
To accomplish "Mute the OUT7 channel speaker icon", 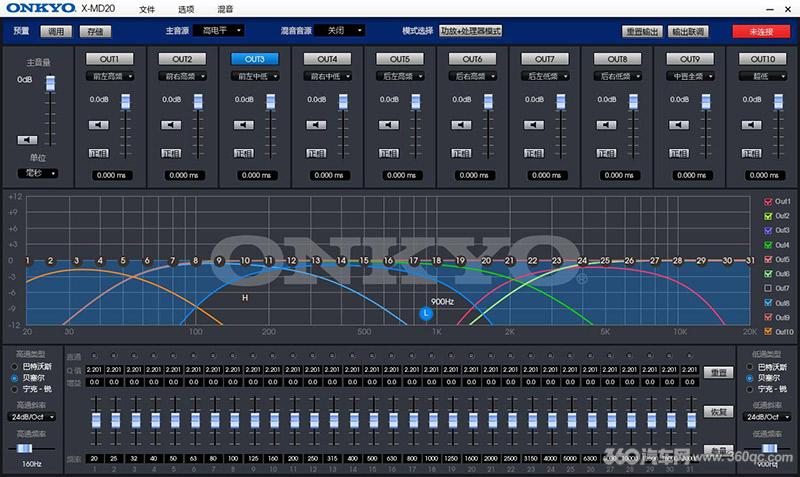I will point(534,125).
